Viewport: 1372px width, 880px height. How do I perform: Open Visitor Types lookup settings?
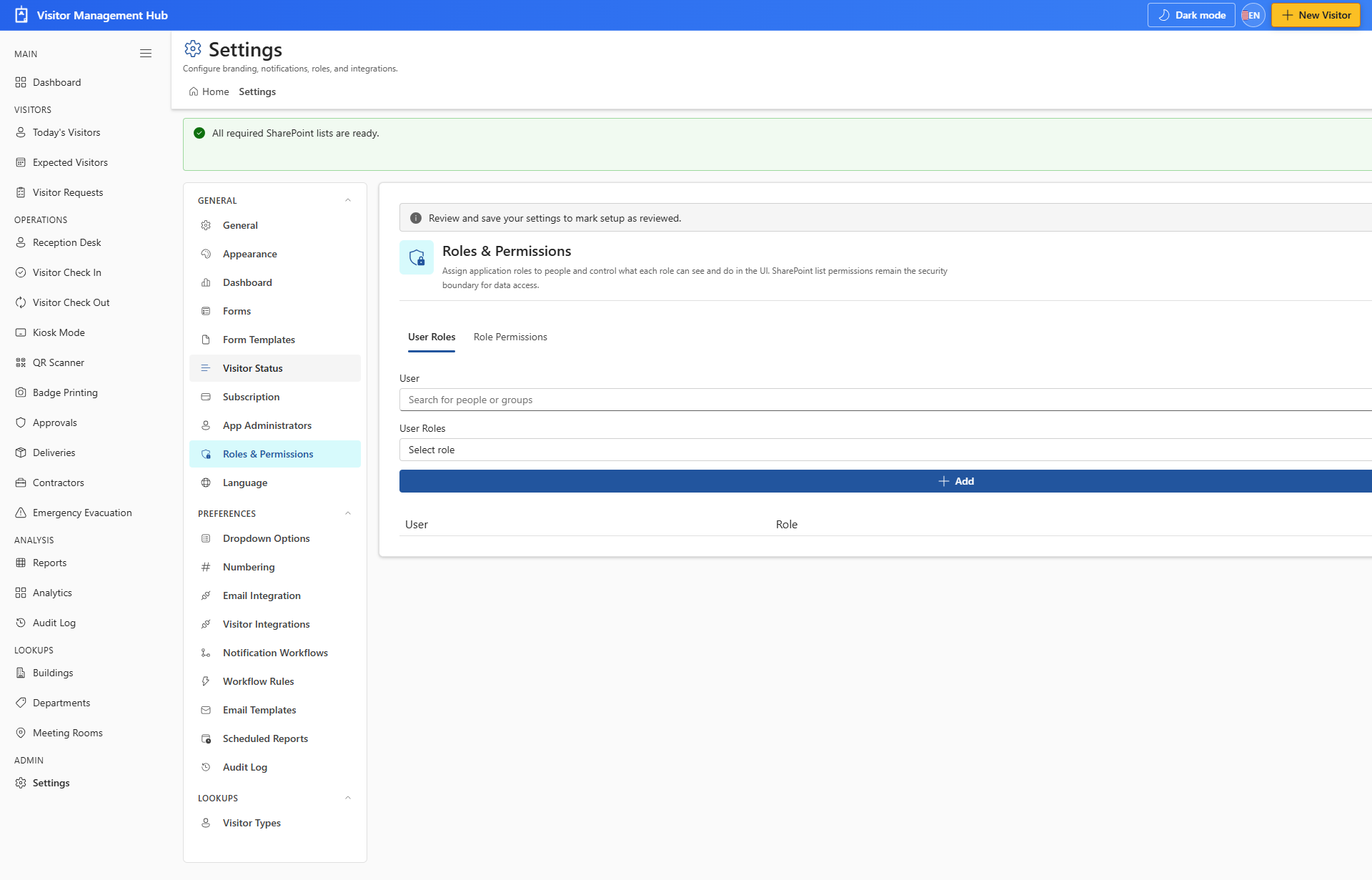point(275,823)
